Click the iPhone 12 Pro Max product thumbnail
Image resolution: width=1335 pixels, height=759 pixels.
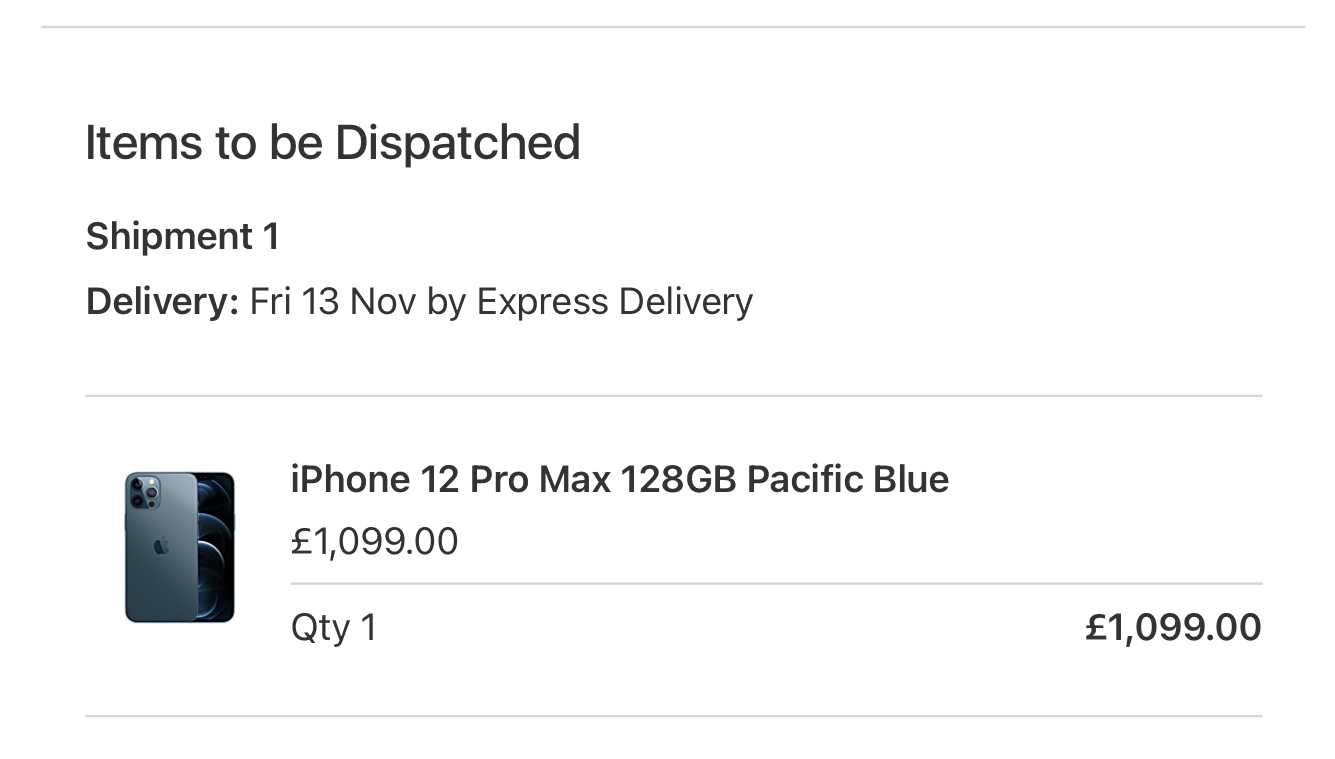tap(180, 547)
